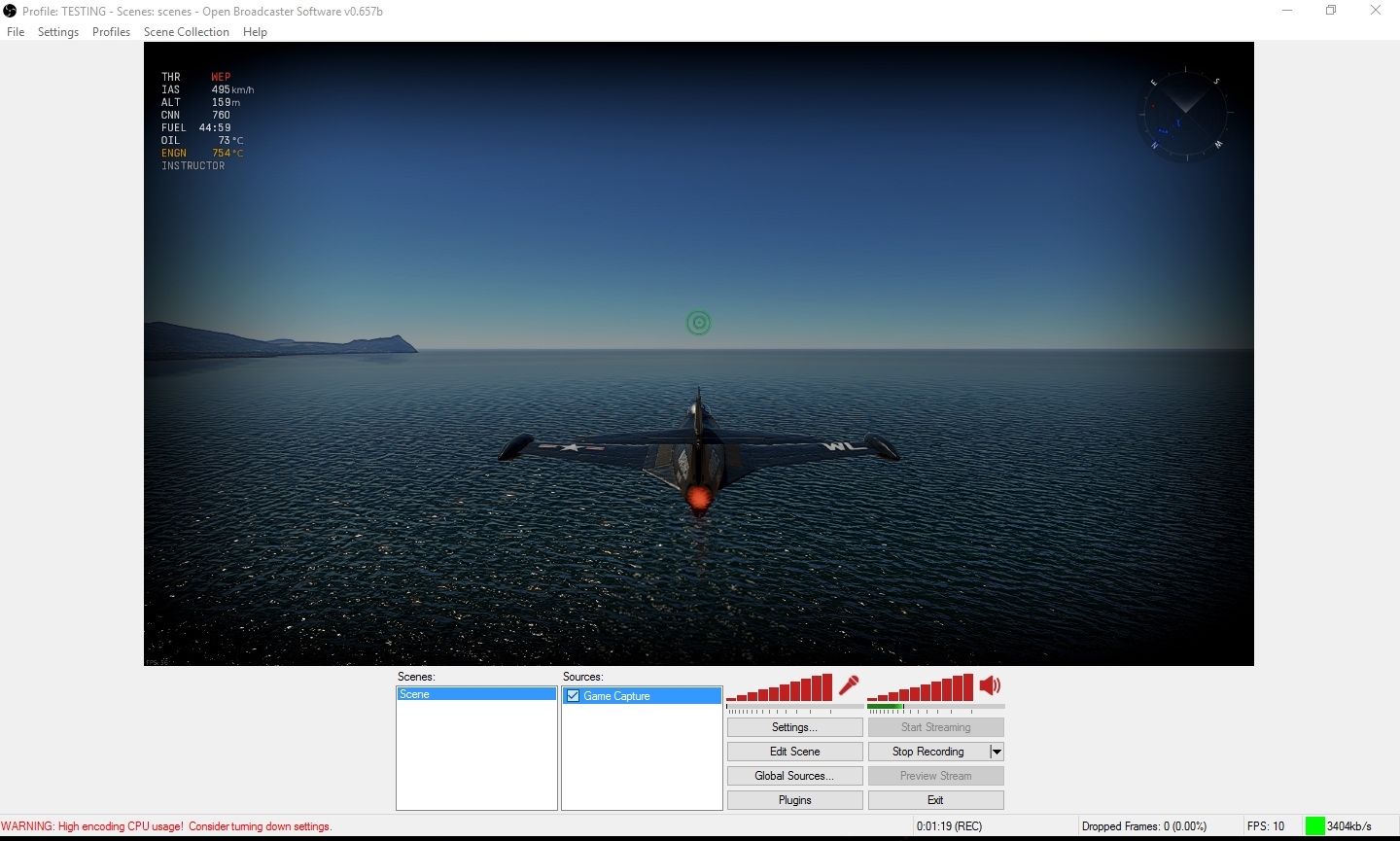Maximize or restore the OBS window
The height and width of the screenshot is (841, 1400).
click(x=1331, y=11)
